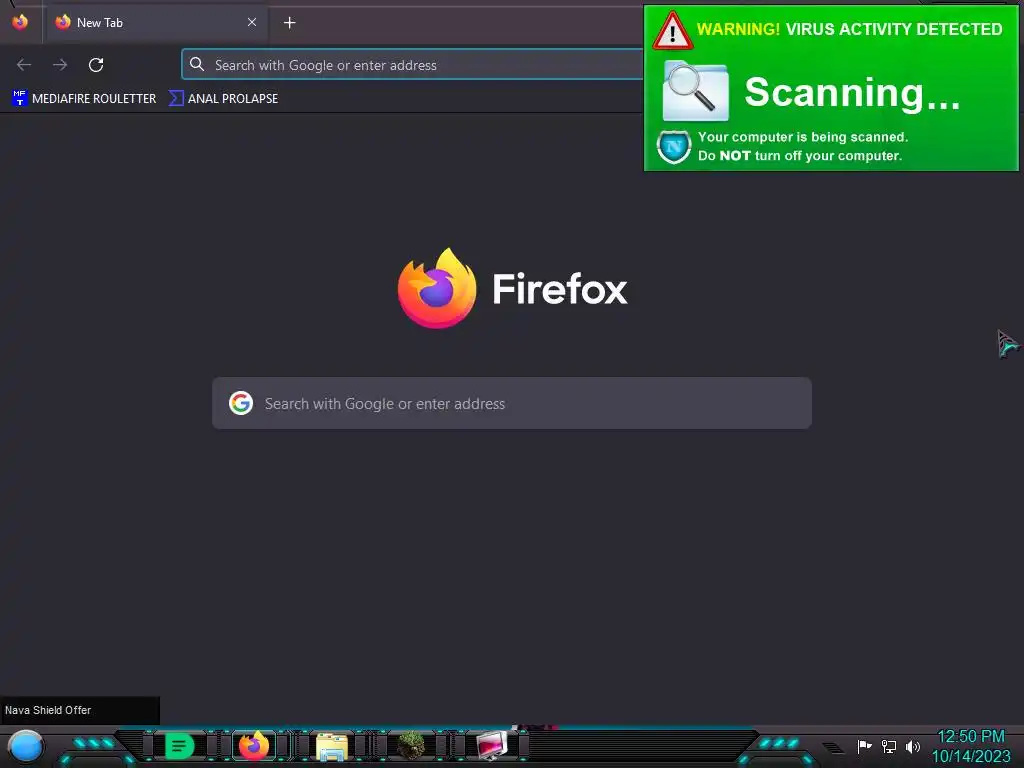Click the Firefox wordmark text

tap(560, 289)
